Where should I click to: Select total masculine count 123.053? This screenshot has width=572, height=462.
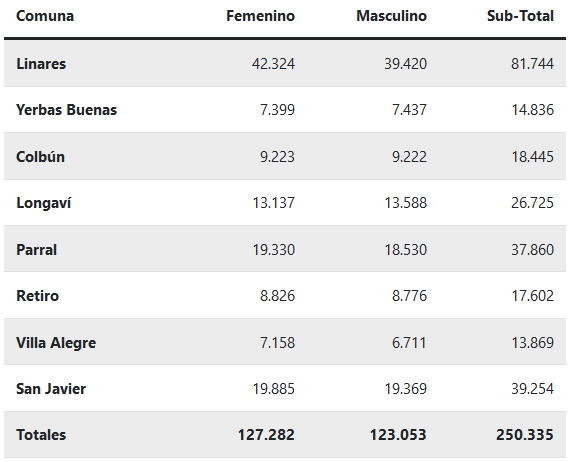398,435
